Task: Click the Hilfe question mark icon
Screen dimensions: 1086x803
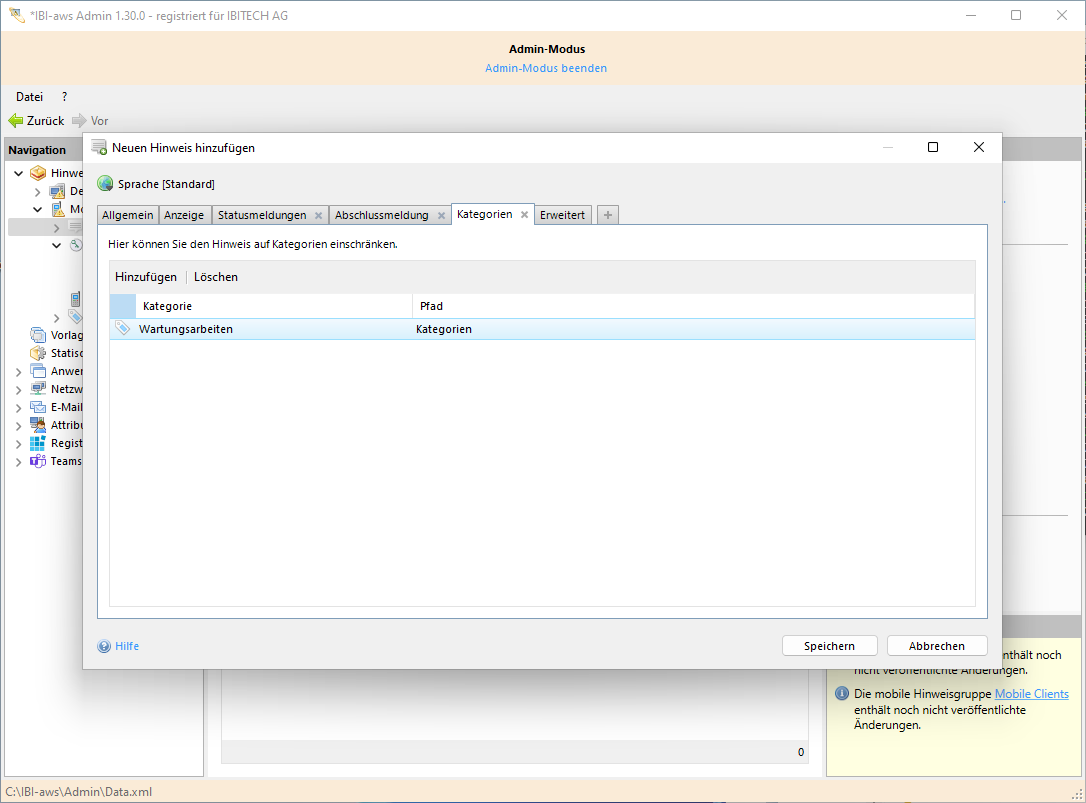Action: [104, 646]
